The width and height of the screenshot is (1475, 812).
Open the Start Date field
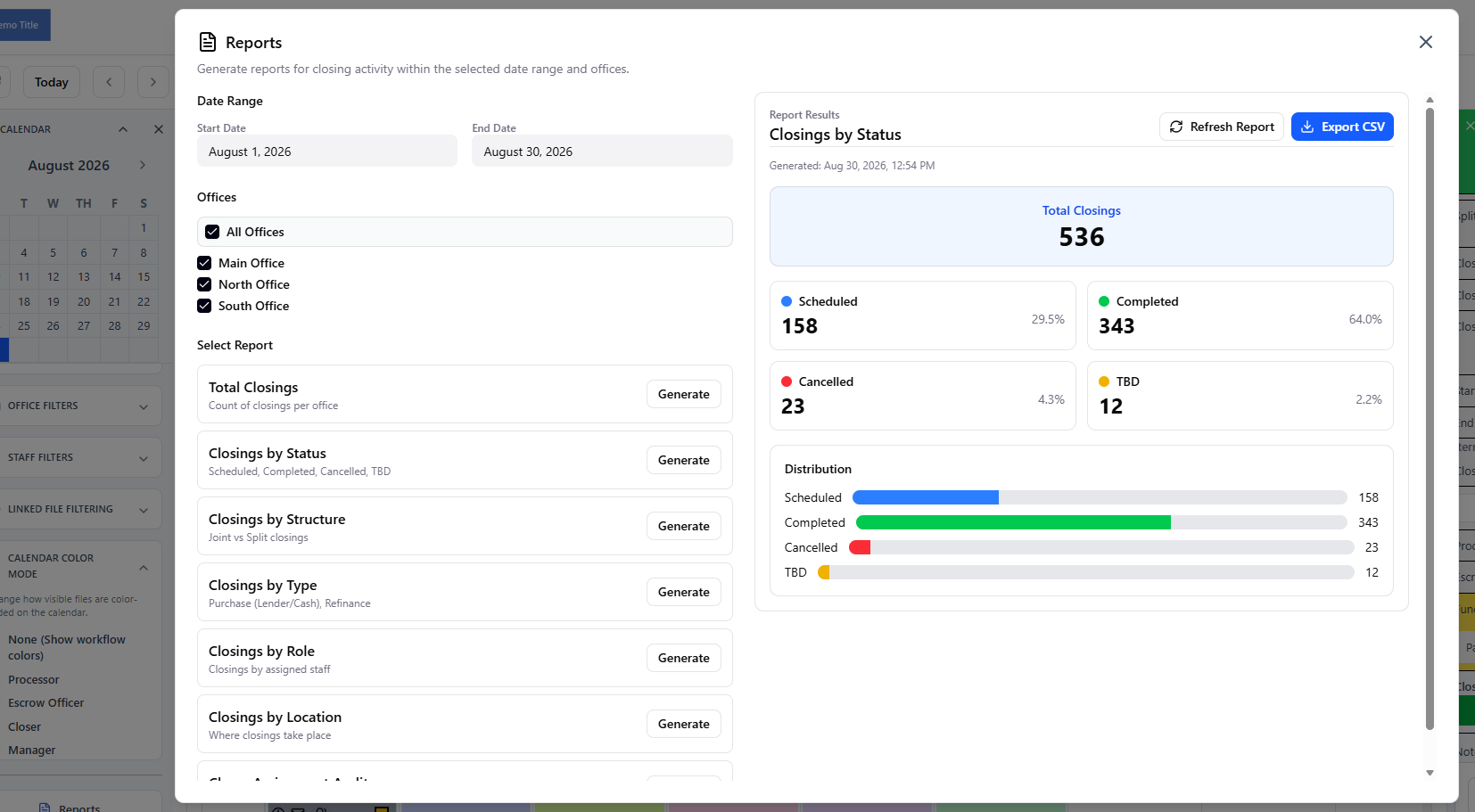(327, 152)
